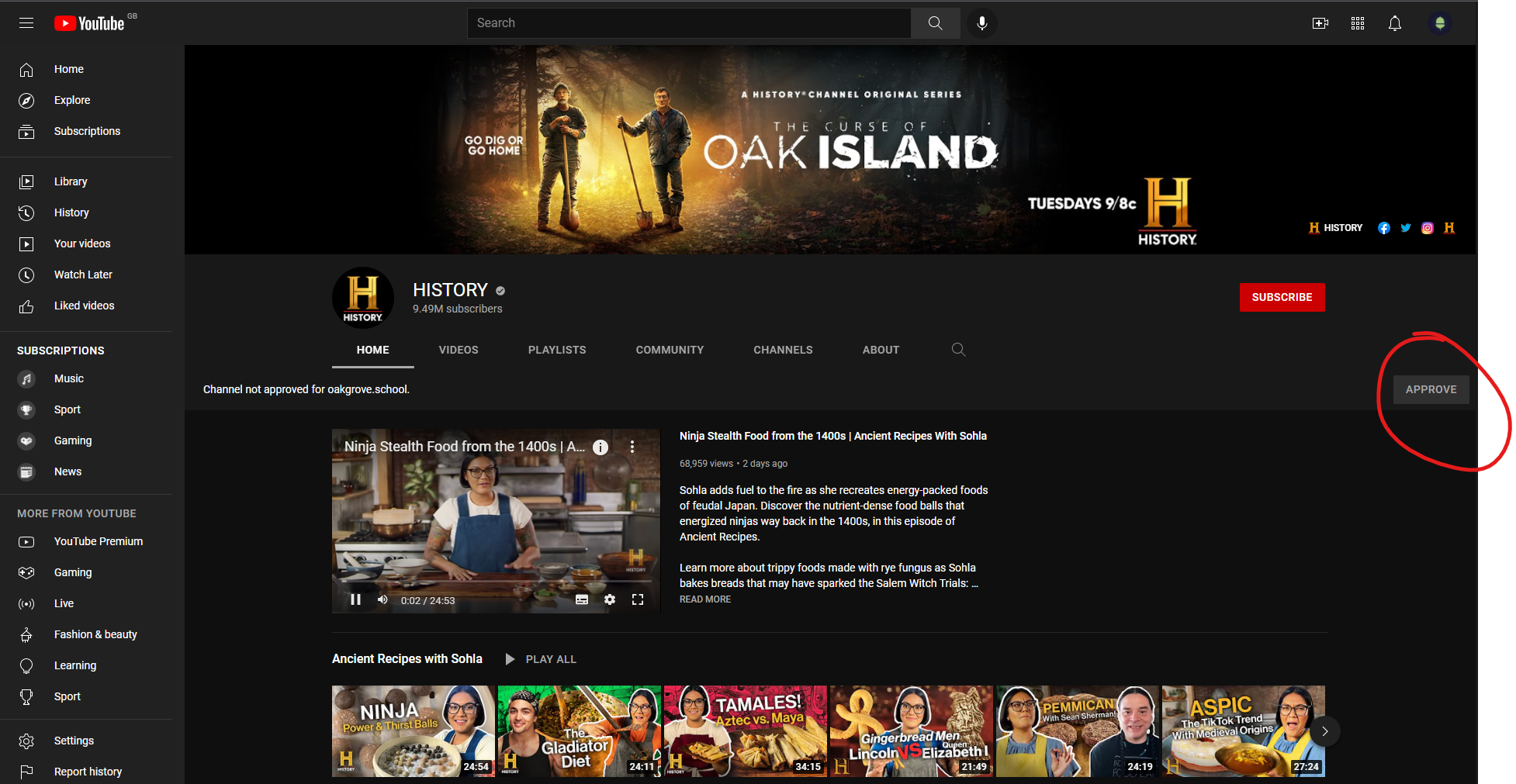1516x784 pixels.
Task: Switch to the COMMUNITY tab
Action: (670, 350)
